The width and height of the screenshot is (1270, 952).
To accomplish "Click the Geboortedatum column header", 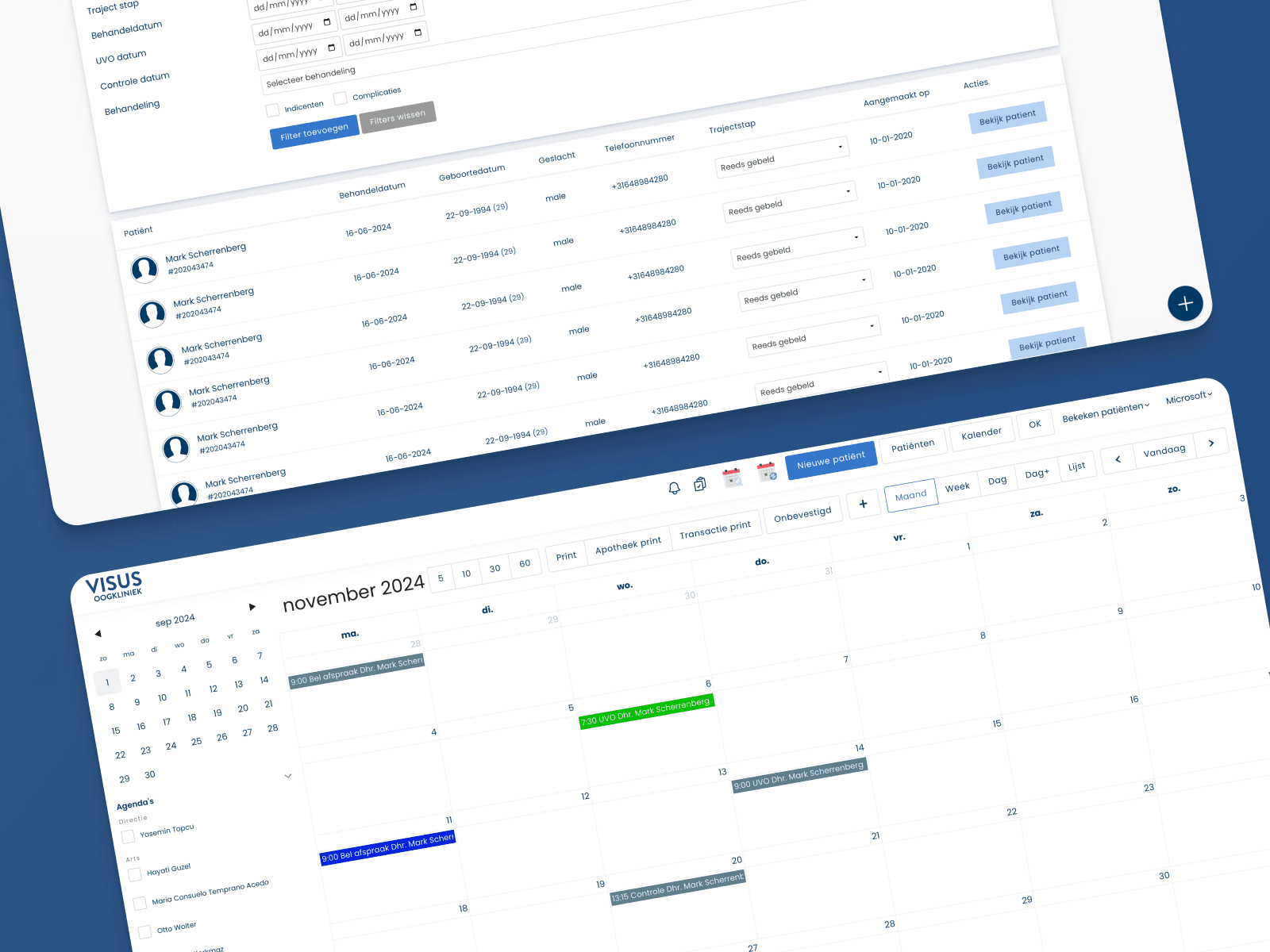I will point(472,172).
